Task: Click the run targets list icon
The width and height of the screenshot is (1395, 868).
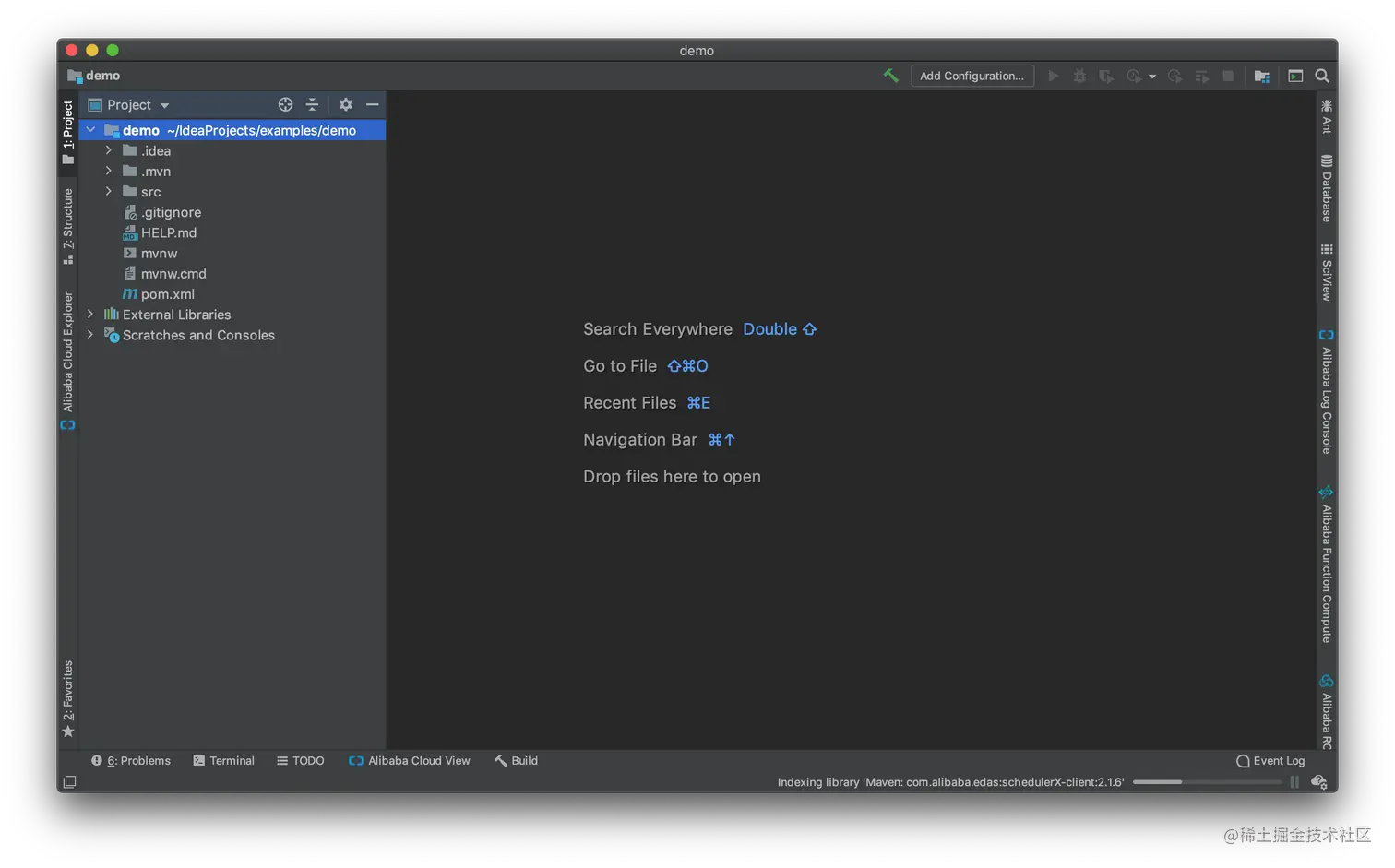Action: click(x=1201, y=76)
